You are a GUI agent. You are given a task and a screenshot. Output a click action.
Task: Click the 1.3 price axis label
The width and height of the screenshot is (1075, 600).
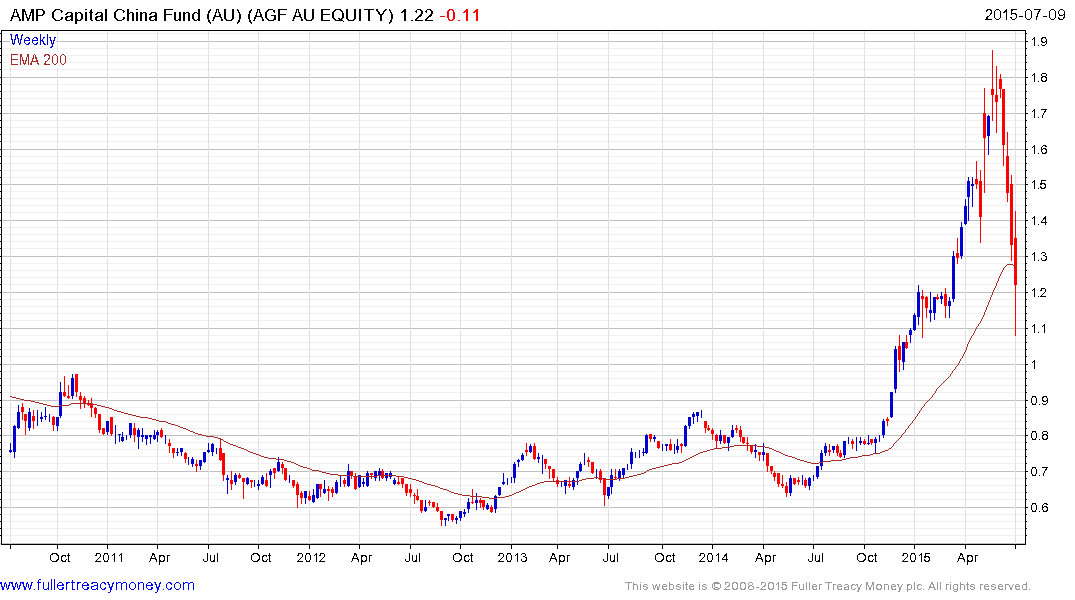coord(1039,257)
